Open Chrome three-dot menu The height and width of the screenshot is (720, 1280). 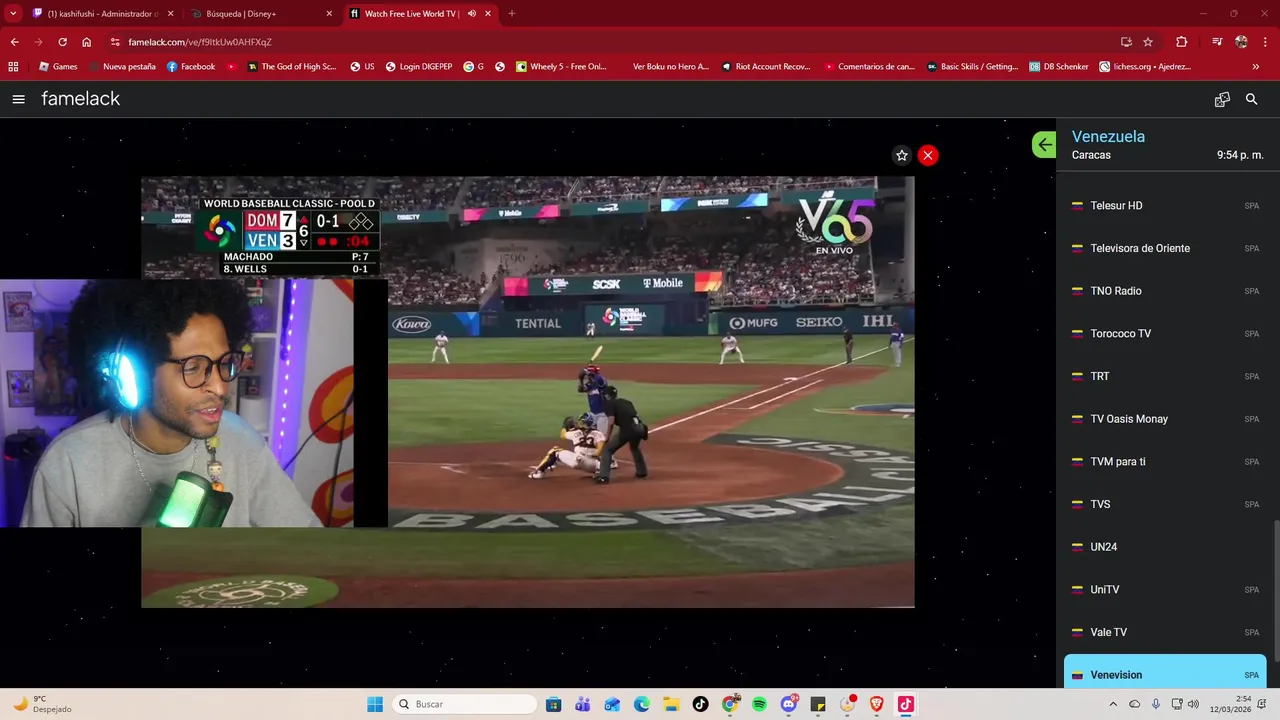[1265, 42]
